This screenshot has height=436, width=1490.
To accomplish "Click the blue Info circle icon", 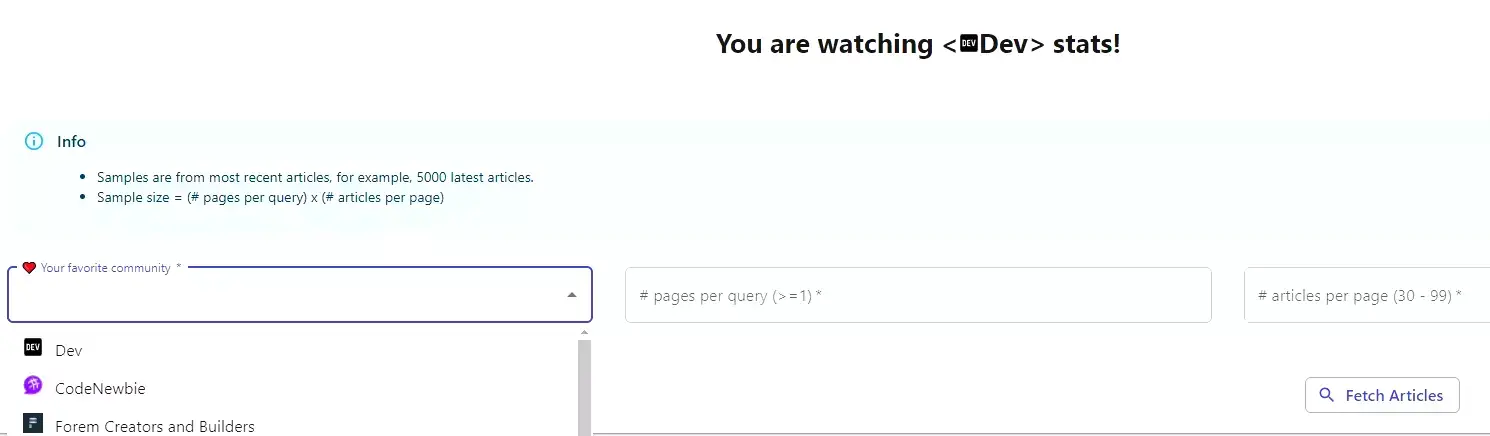I will coord(34,141).
